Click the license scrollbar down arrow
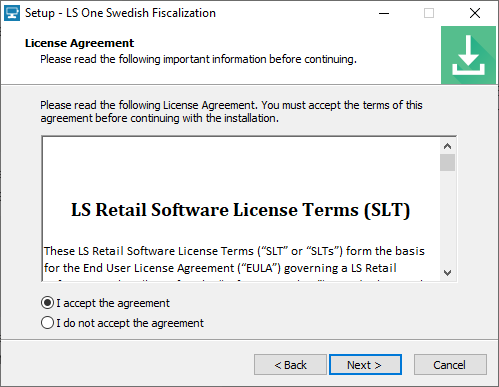 point(447,272)
